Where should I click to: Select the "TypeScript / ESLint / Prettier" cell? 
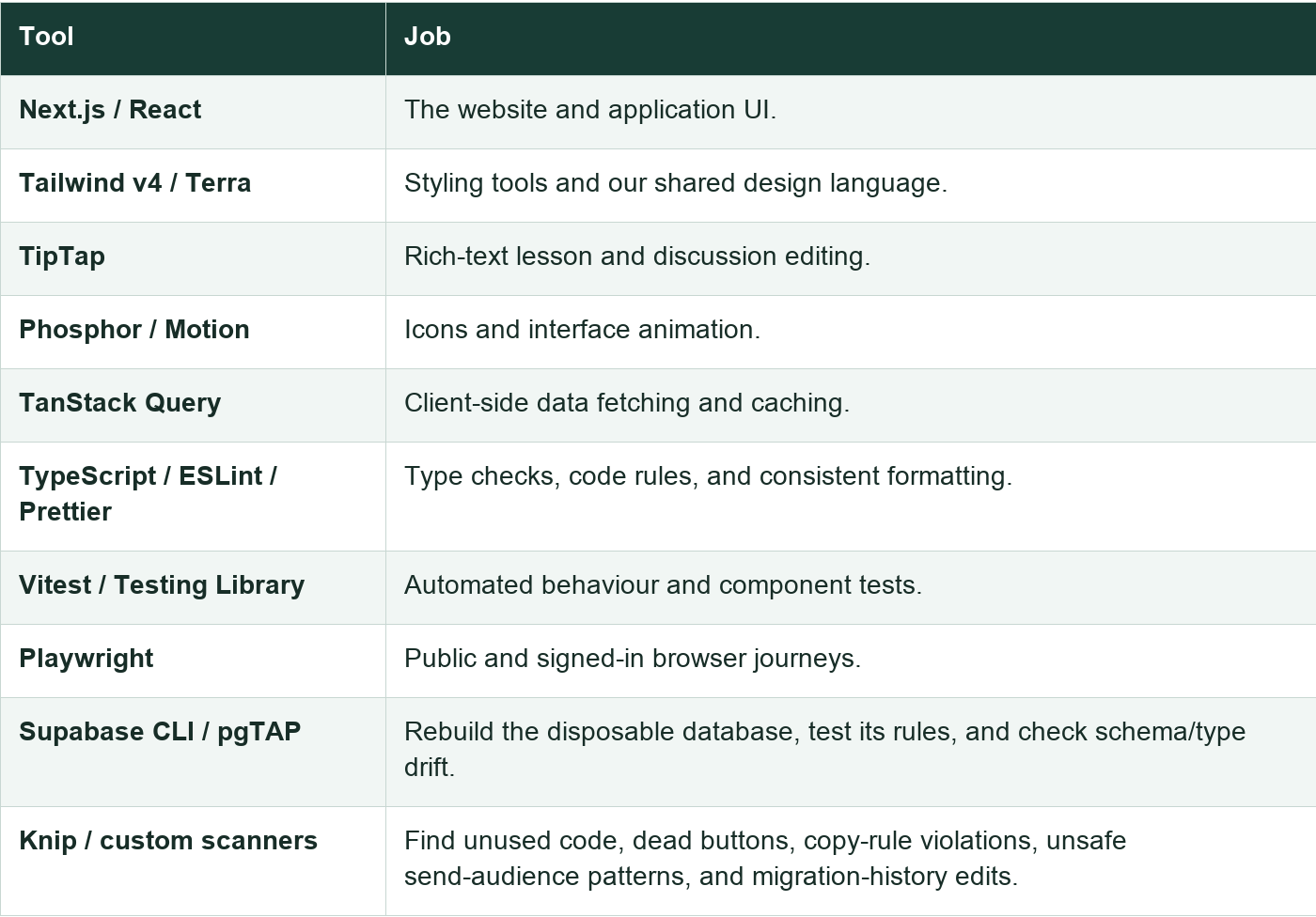[193, 496]
